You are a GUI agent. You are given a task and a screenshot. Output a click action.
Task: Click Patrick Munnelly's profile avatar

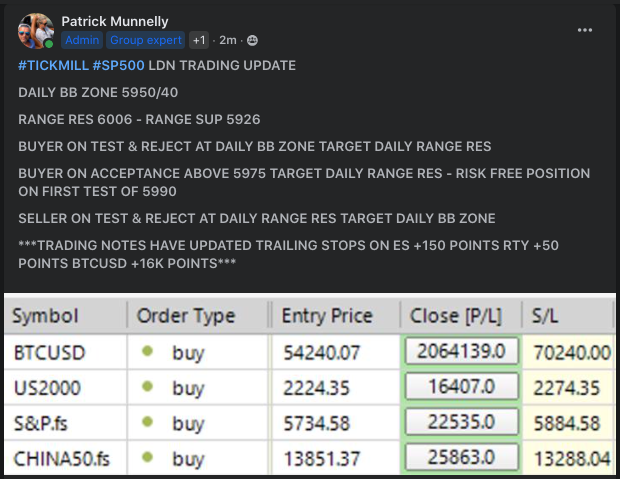pos(36,31)
